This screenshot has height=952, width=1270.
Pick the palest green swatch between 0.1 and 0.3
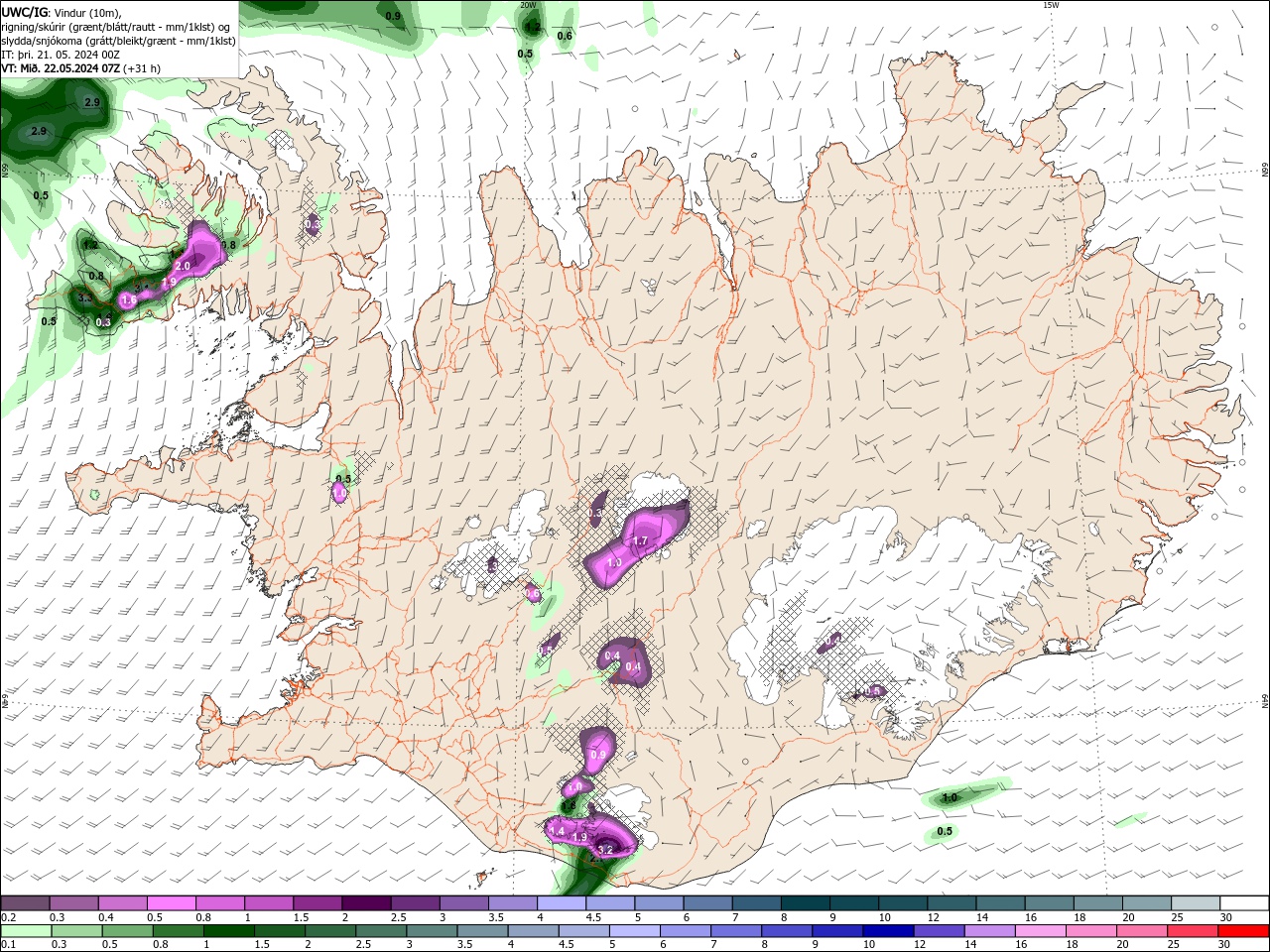25,931
